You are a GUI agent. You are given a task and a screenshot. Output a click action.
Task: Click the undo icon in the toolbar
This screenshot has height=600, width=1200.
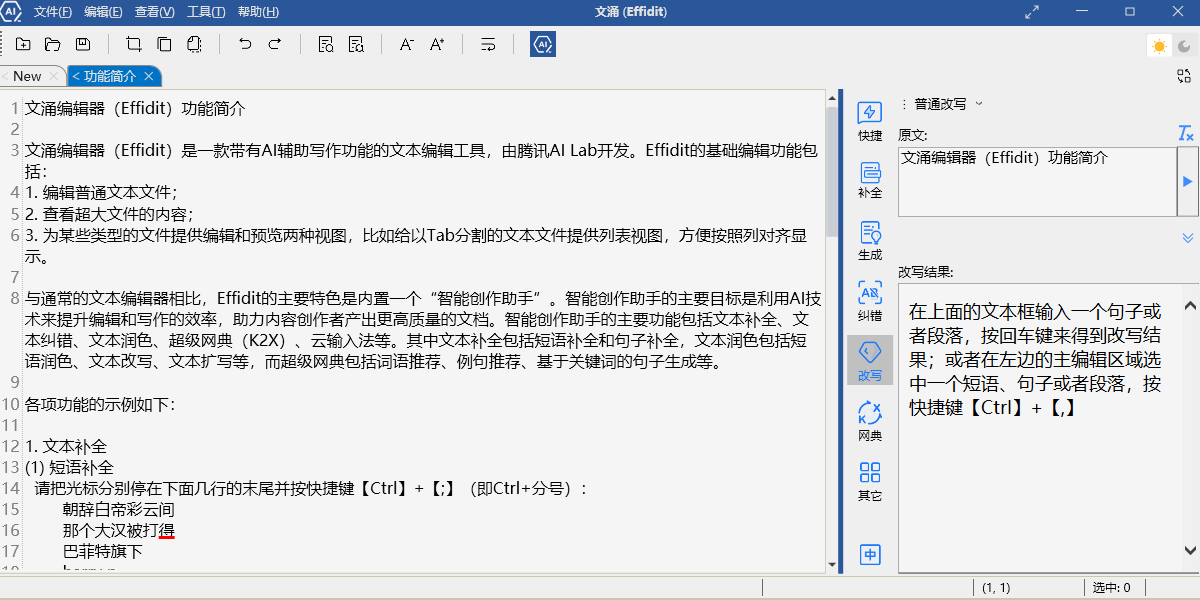point(246,44)
